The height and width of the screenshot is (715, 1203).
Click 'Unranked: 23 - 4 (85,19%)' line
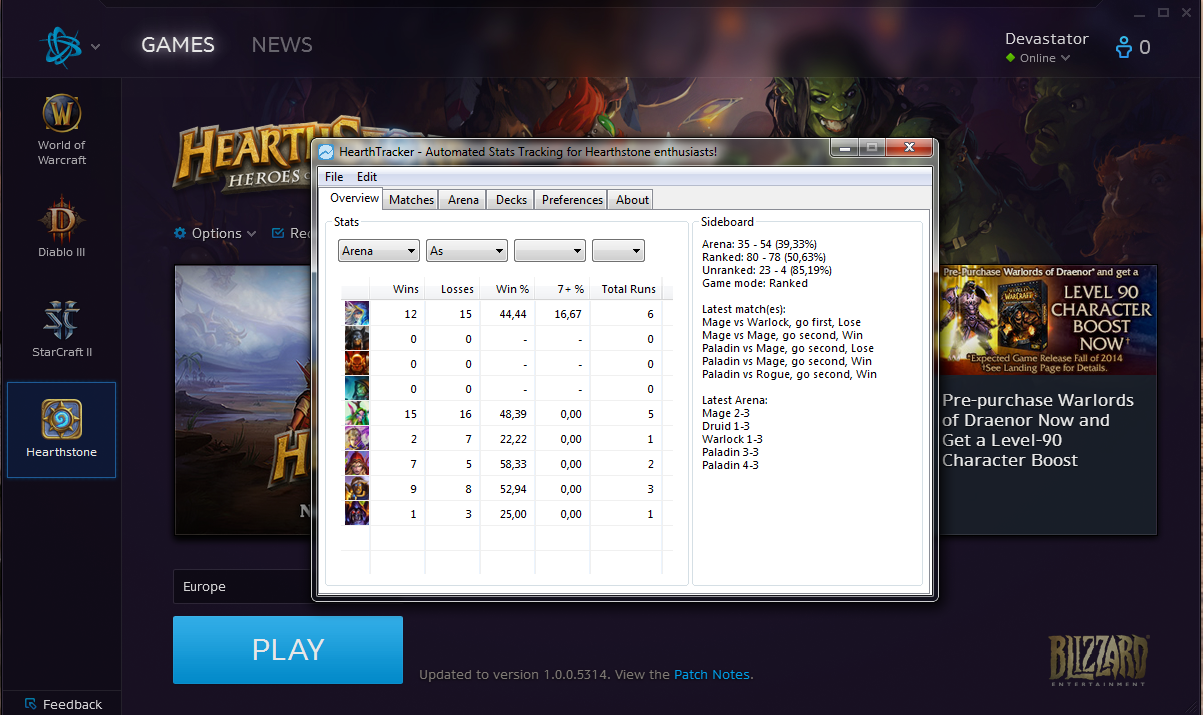tap(767, 270)
